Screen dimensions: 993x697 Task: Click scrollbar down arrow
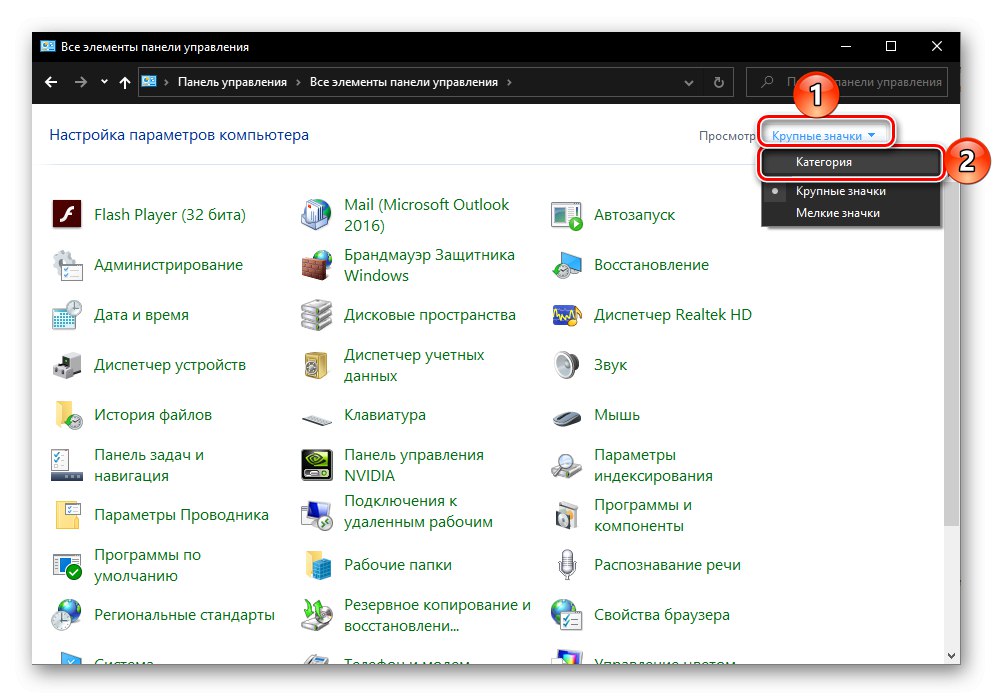[x=951, y=656]
